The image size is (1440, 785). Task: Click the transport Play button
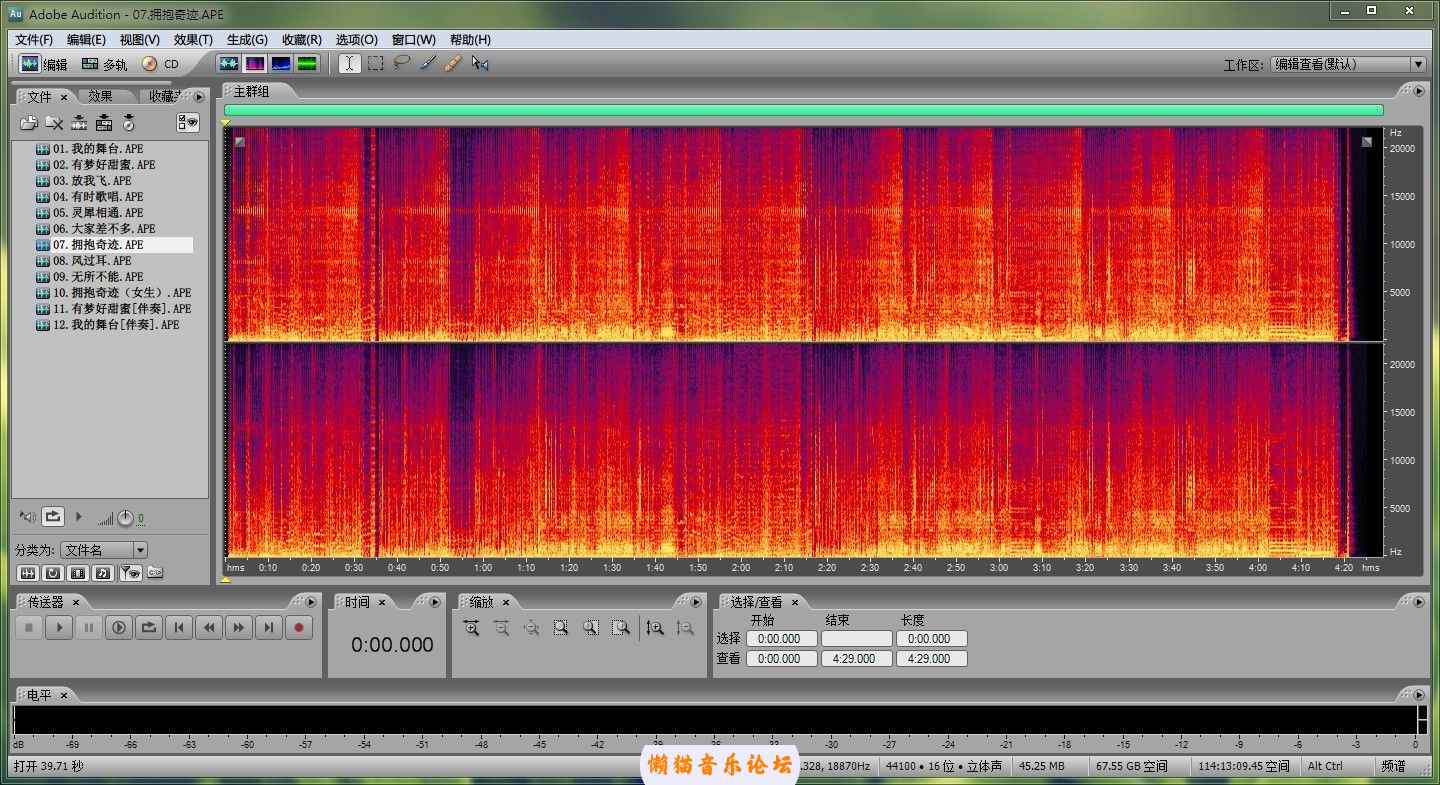coord(59,628)
